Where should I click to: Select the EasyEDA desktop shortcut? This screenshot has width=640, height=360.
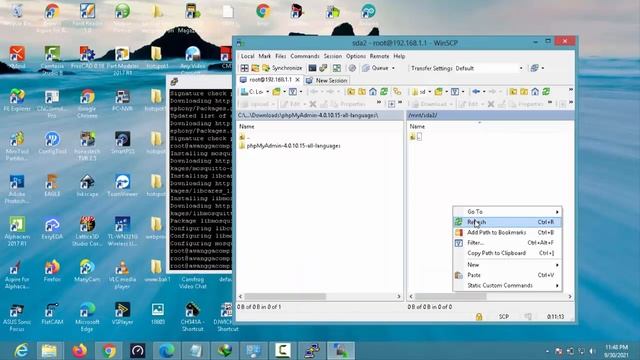coord(52,229)
